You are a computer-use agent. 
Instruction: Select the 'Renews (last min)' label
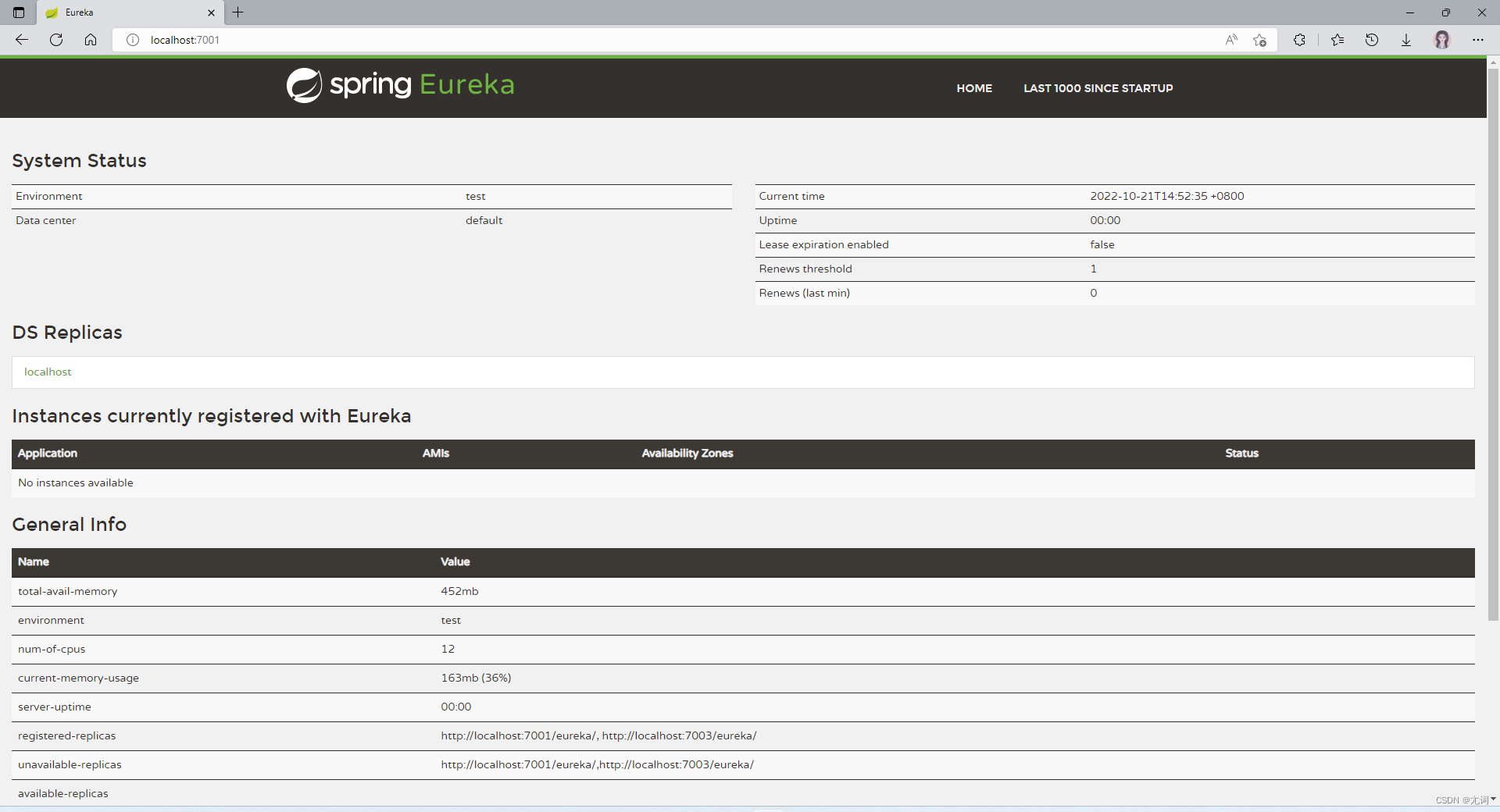tap(805, 293)
